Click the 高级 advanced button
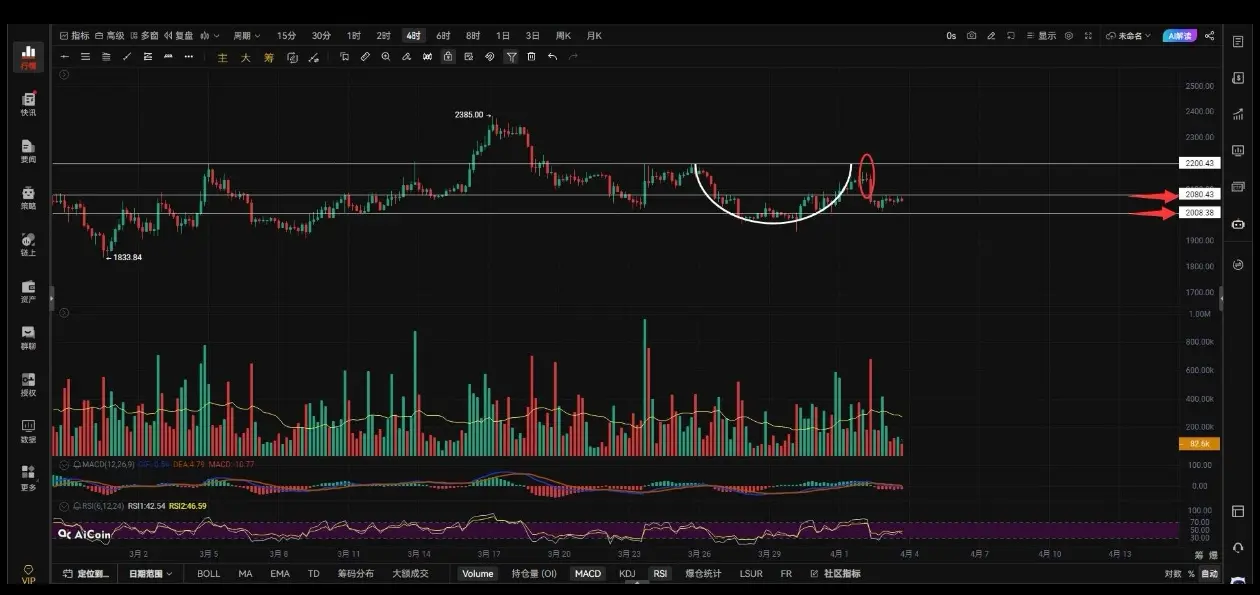Image resolution: width=1260 pixels, height=595 pixels. pos(111,36)
